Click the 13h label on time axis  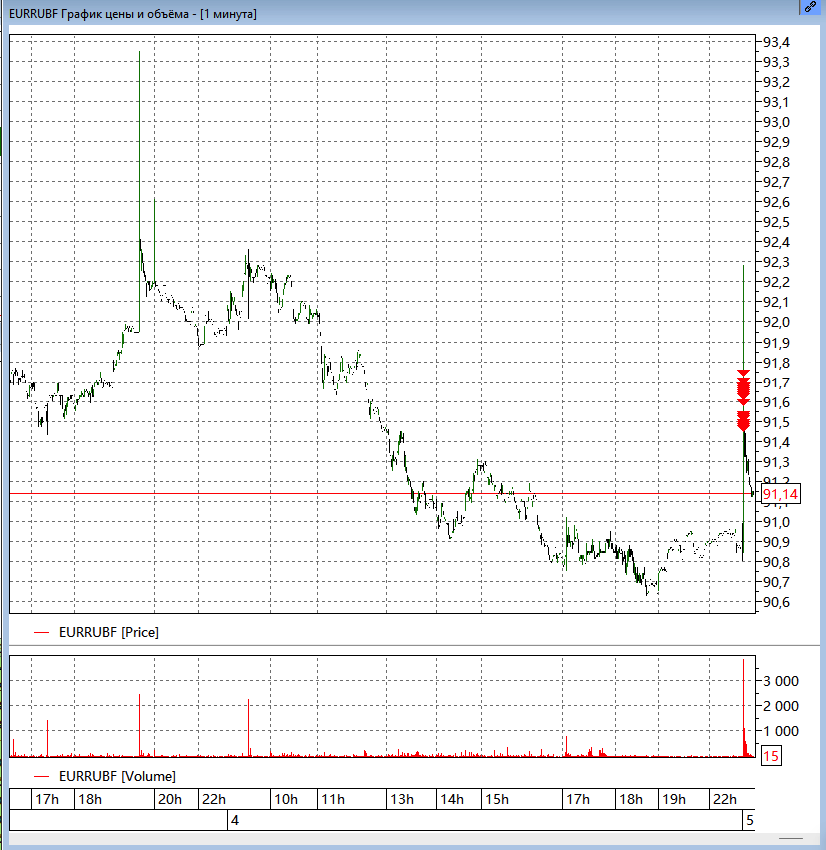[x=401, y=799]
